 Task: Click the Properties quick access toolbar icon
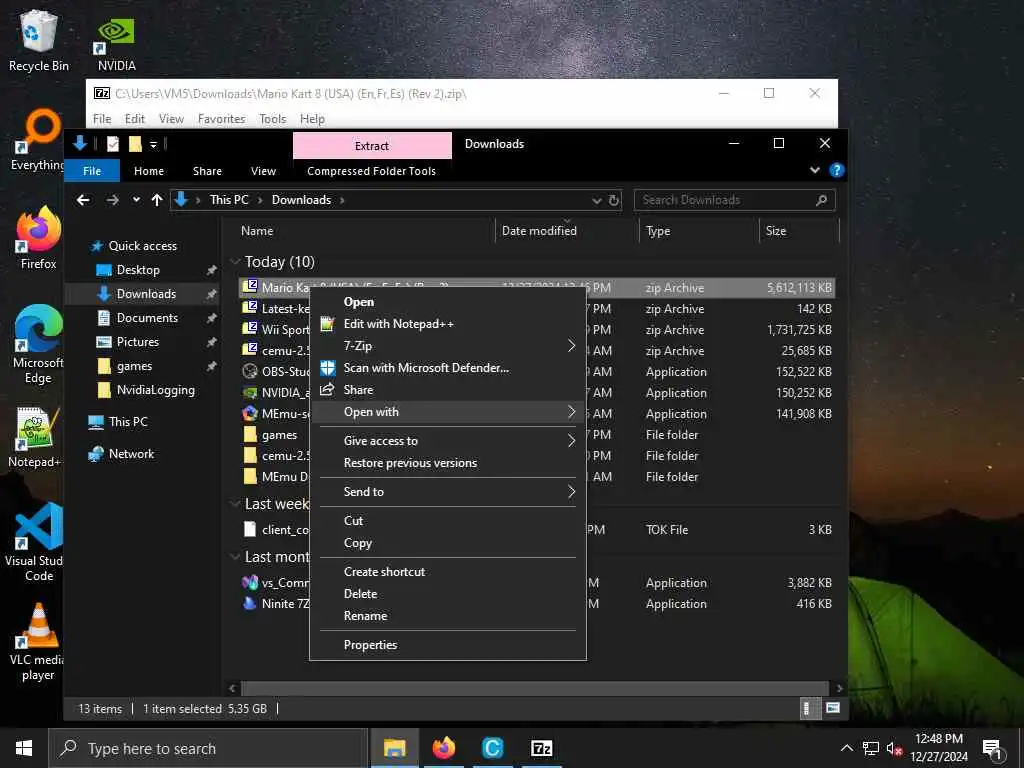(113, 144)
